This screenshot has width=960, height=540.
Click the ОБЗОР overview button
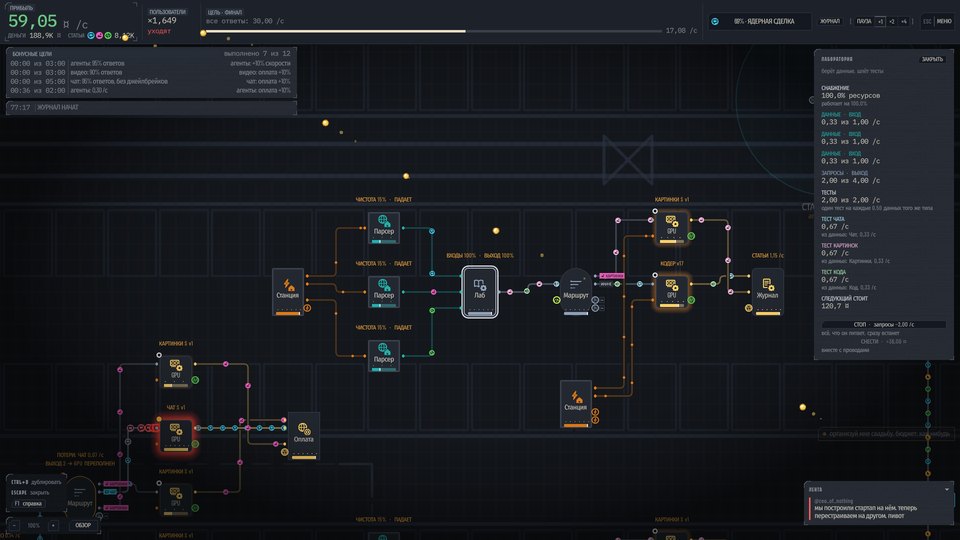(83, 525)
